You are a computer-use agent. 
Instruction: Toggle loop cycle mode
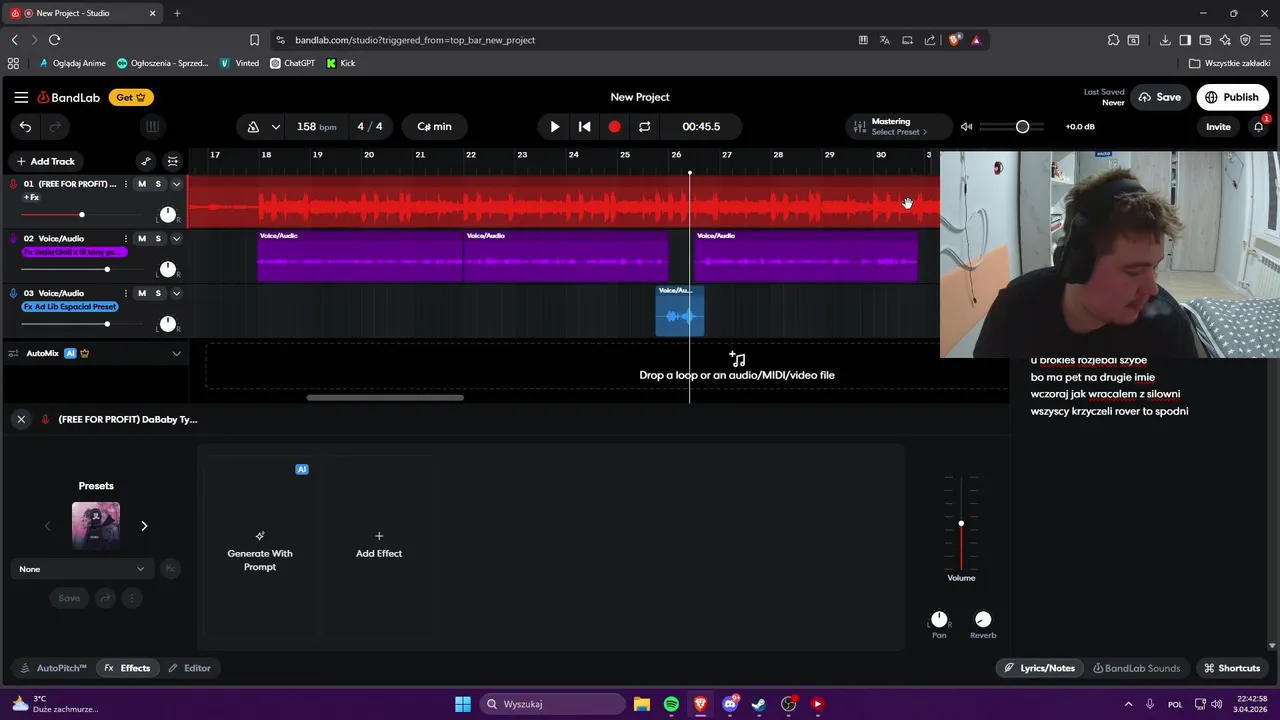tap(644, 127)
